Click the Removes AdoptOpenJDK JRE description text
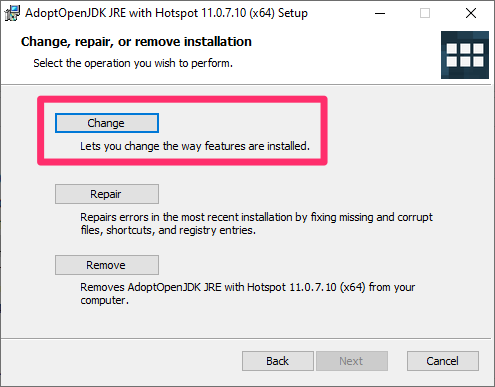 [x=247, y=294]
